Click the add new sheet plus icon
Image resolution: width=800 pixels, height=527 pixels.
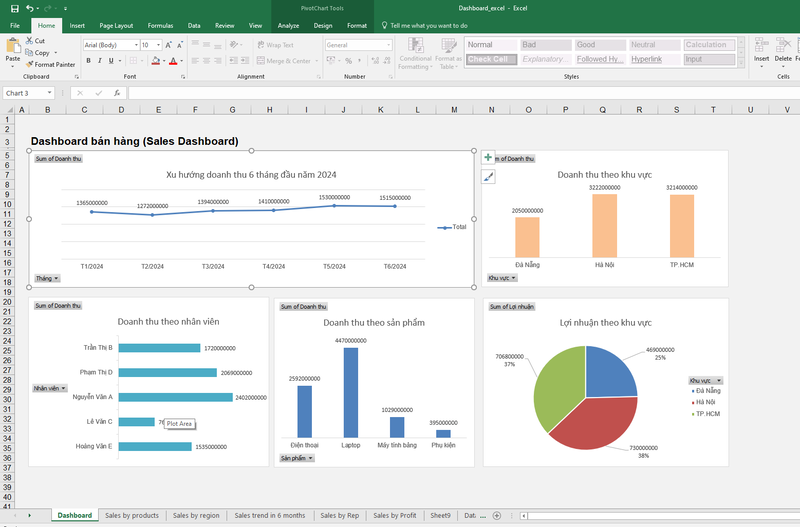click(496, 516)
